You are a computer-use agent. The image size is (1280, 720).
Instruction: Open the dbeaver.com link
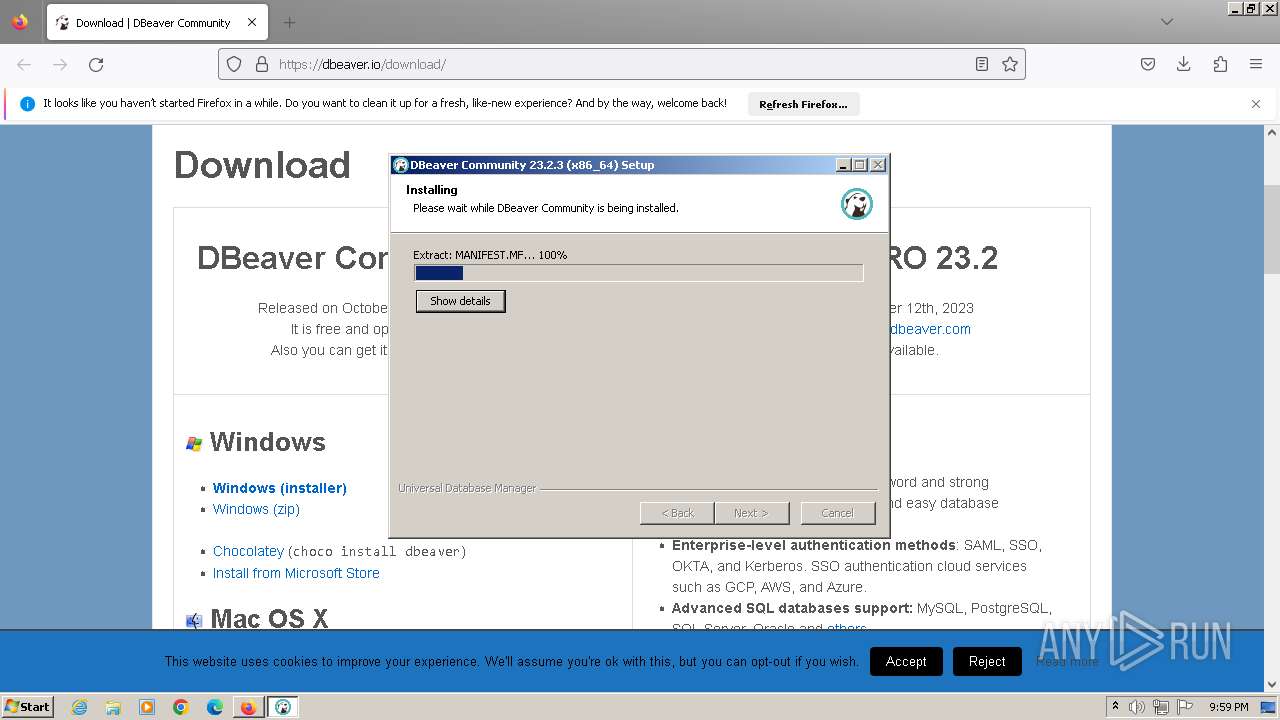coord(929,329)
